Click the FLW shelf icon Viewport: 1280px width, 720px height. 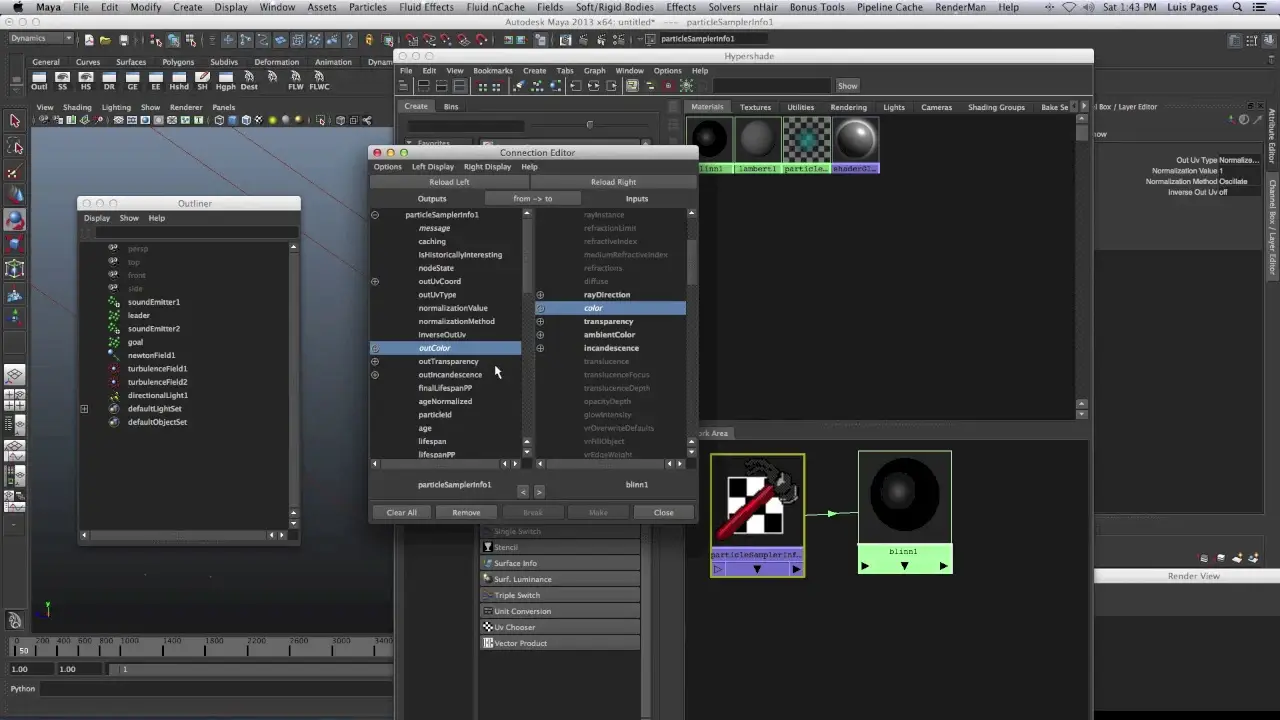(x=296, y=80)
